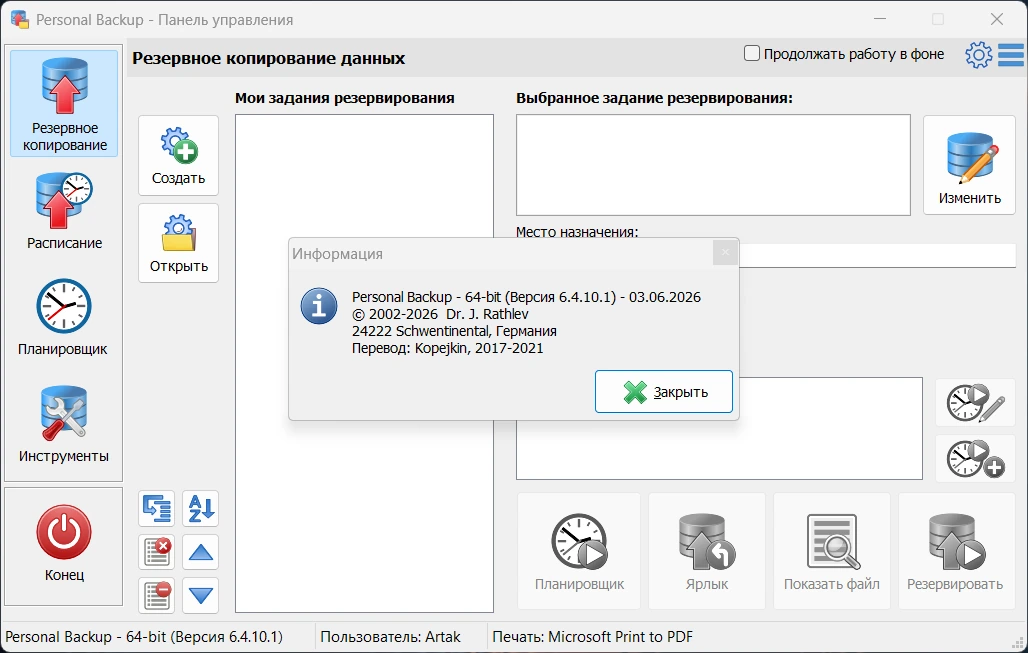Sort tasks alphabetically with A-Z icon

point(201,508)
